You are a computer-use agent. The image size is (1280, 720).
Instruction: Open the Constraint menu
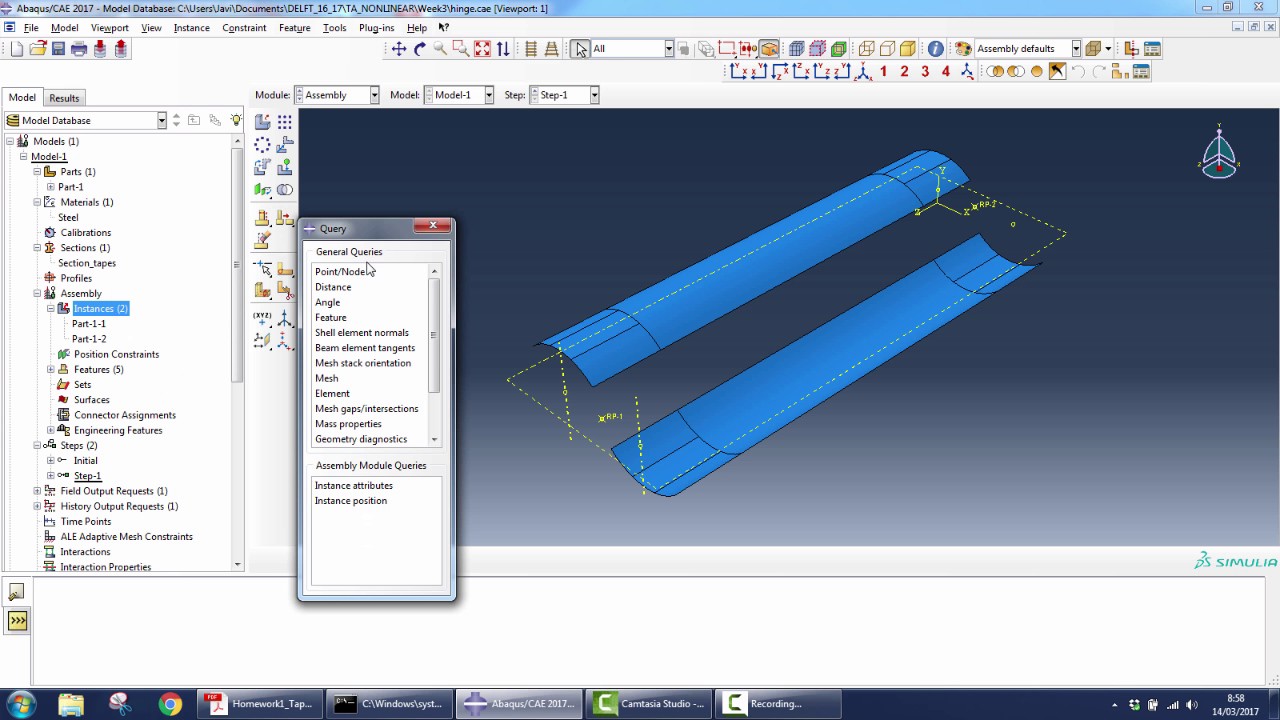244,28
